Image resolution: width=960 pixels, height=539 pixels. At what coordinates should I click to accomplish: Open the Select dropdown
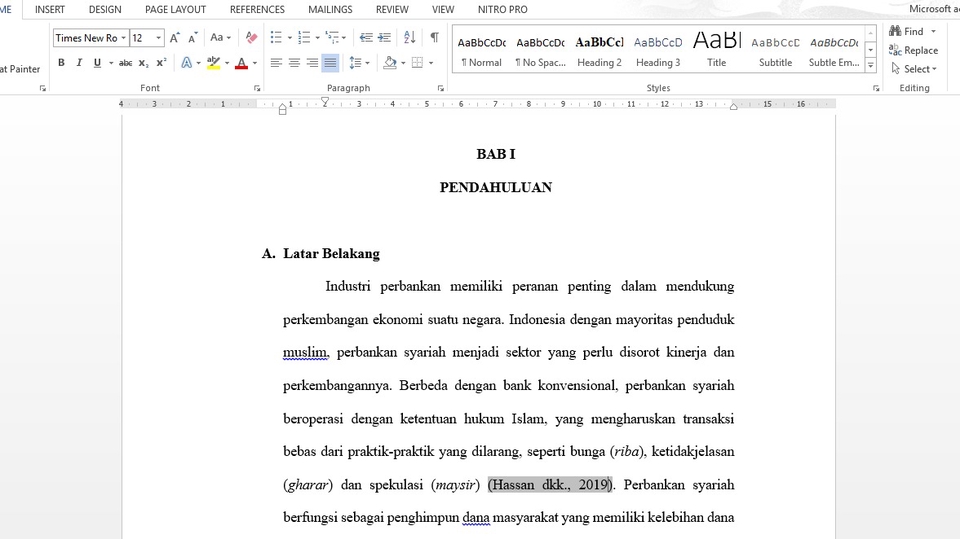(x=914, y=69)
